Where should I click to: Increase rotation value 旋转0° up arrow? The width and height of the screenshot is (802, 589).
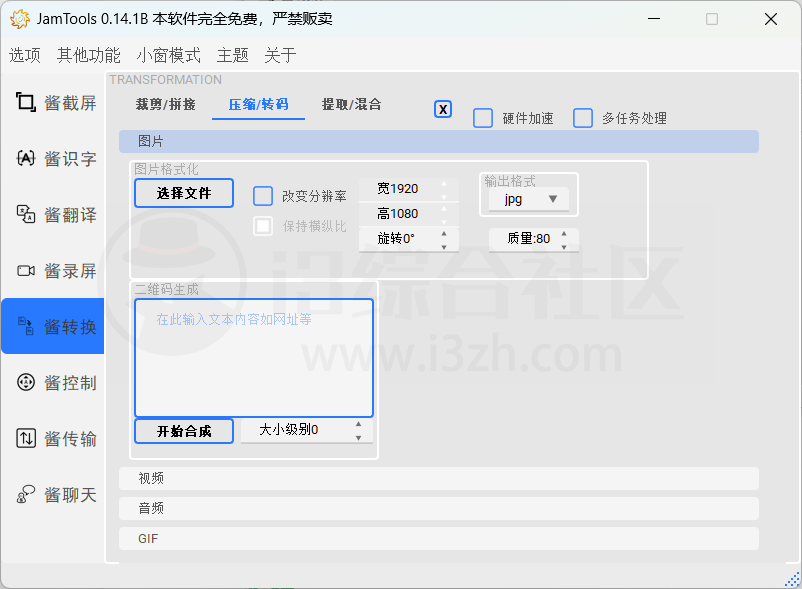pos(444,234)
